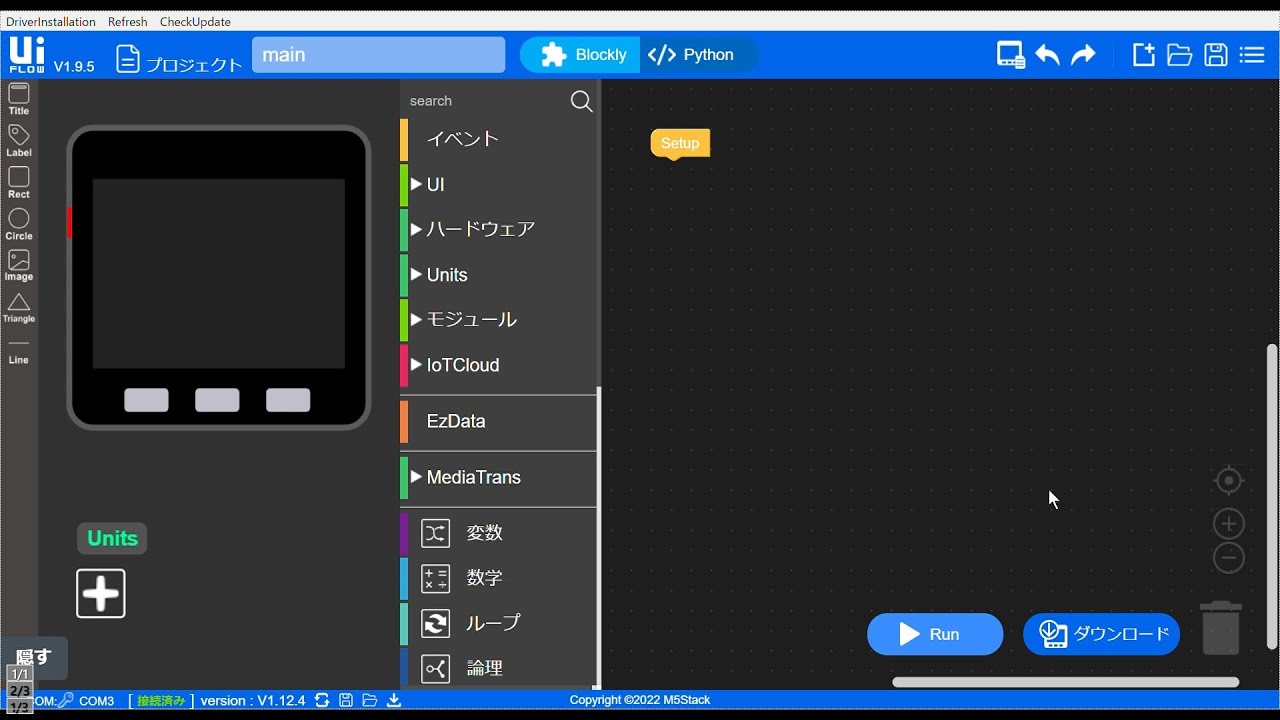The height and width of the screenshot is (720, 1280).
Task: Expand the IoTCloud block category
Action: tap(499, 365)
